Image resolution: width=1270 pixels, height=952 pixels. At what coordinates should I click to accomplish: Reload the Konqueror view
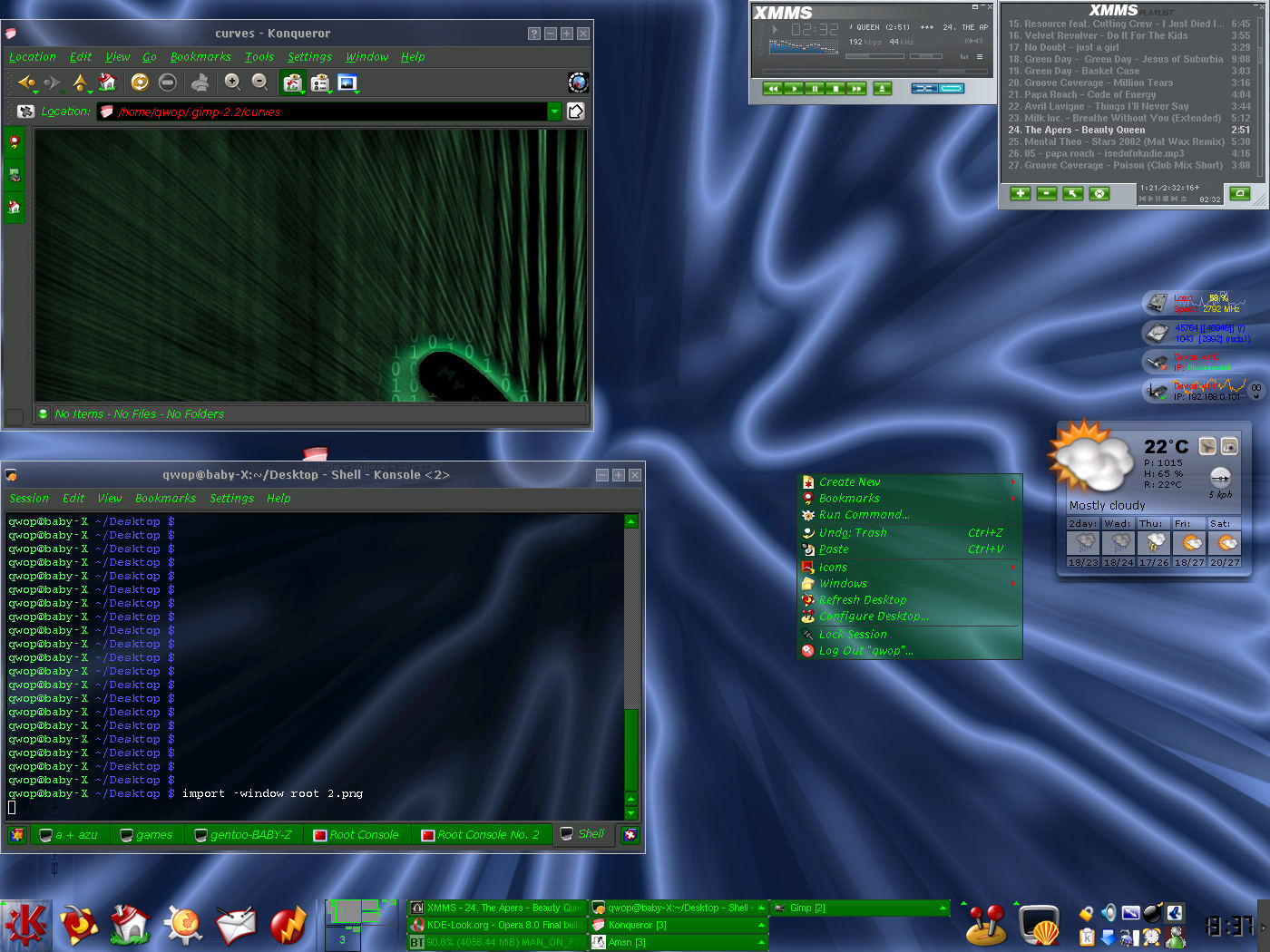(140, 83)
